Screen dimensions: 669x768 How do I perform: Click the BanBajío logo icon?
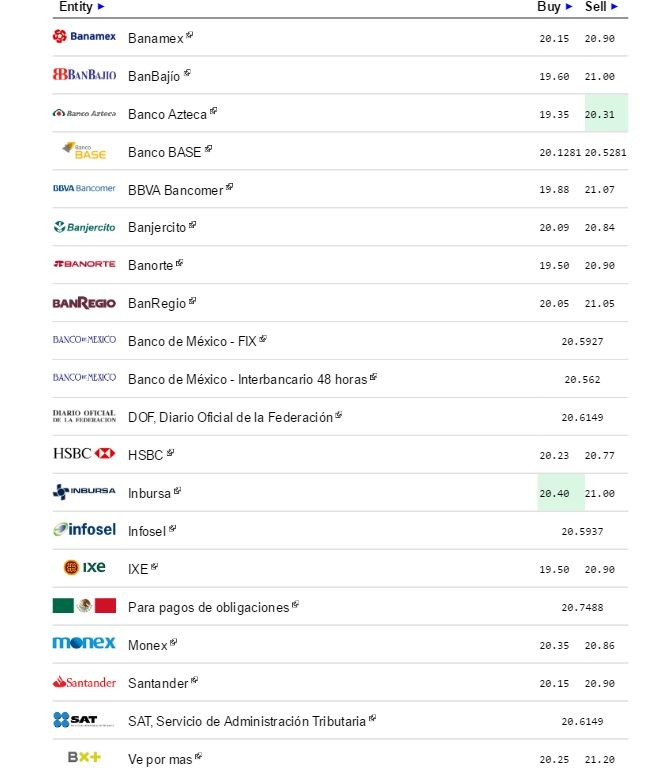(x=84, y=75)
